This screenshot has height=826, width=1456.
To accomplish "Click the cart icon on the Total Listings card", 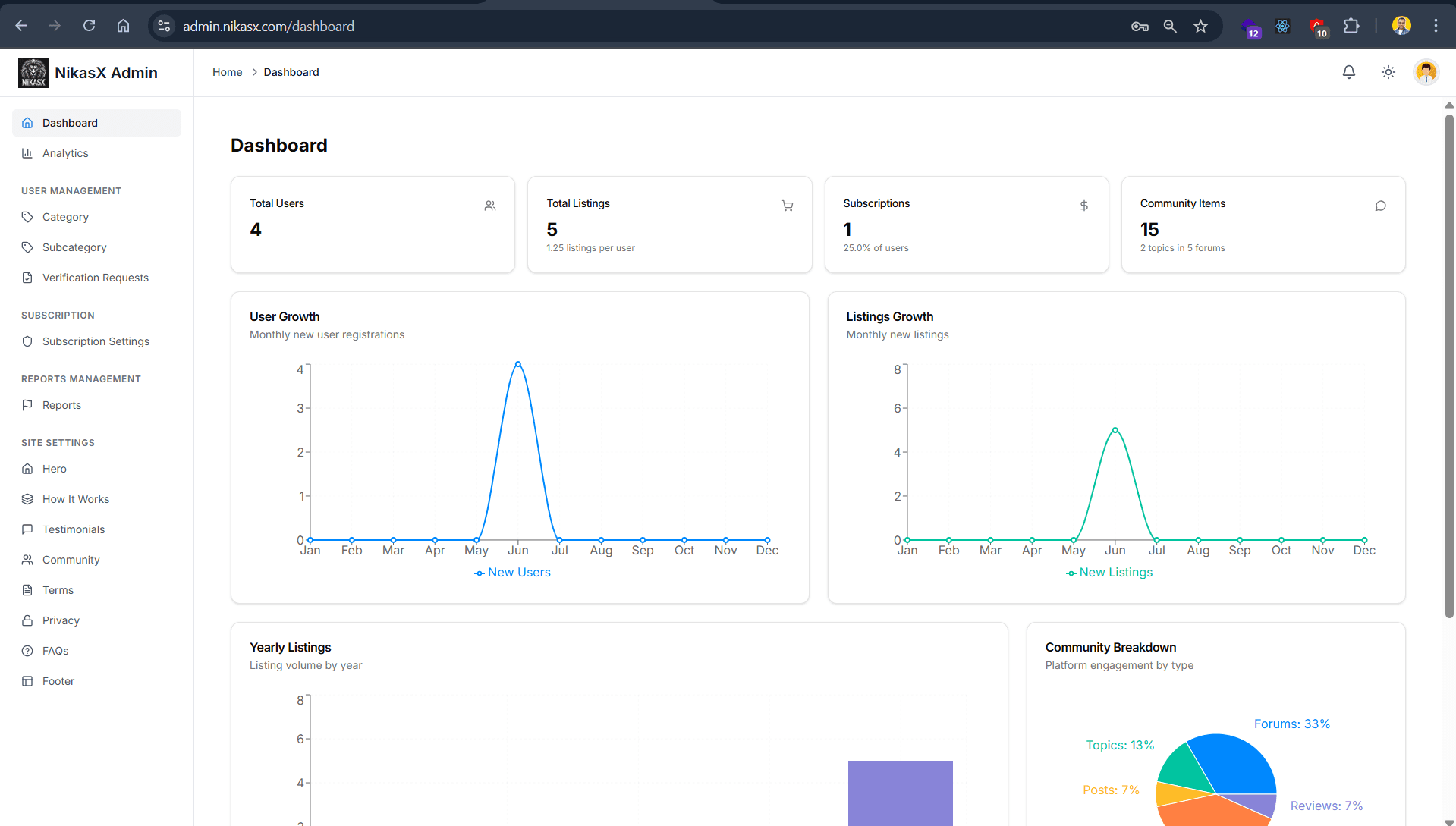I will tap(788, 206).
